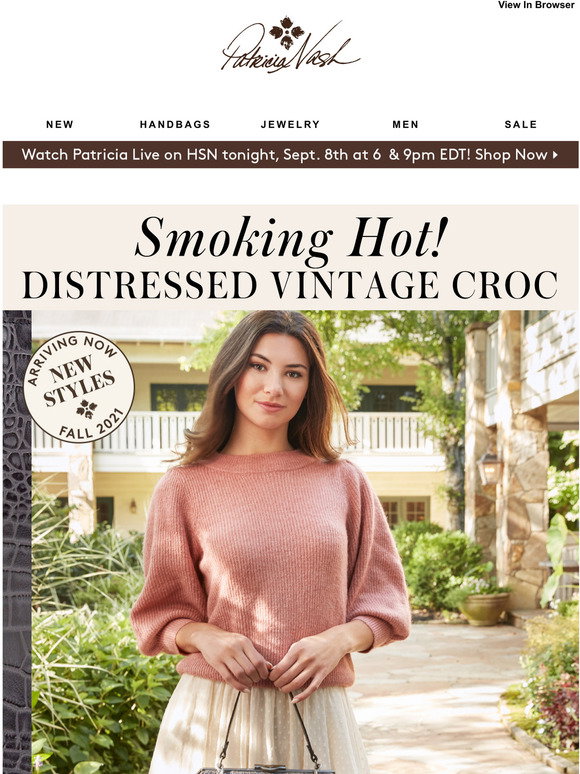
Task: Click Shop Now in the brown banner
Action: 511,155
